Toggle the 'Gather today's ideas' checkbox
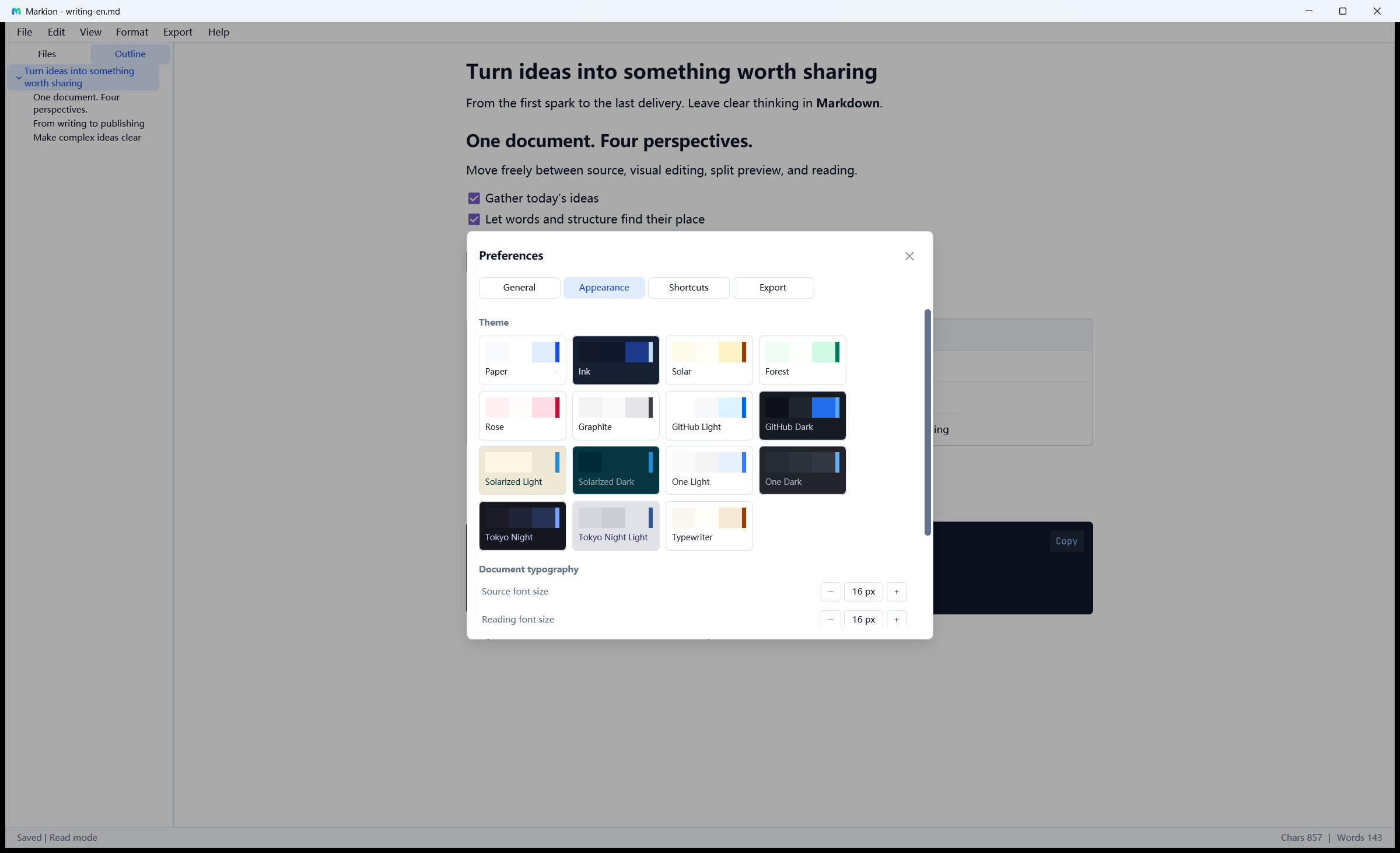1400x853 pixels. point(474,198)
